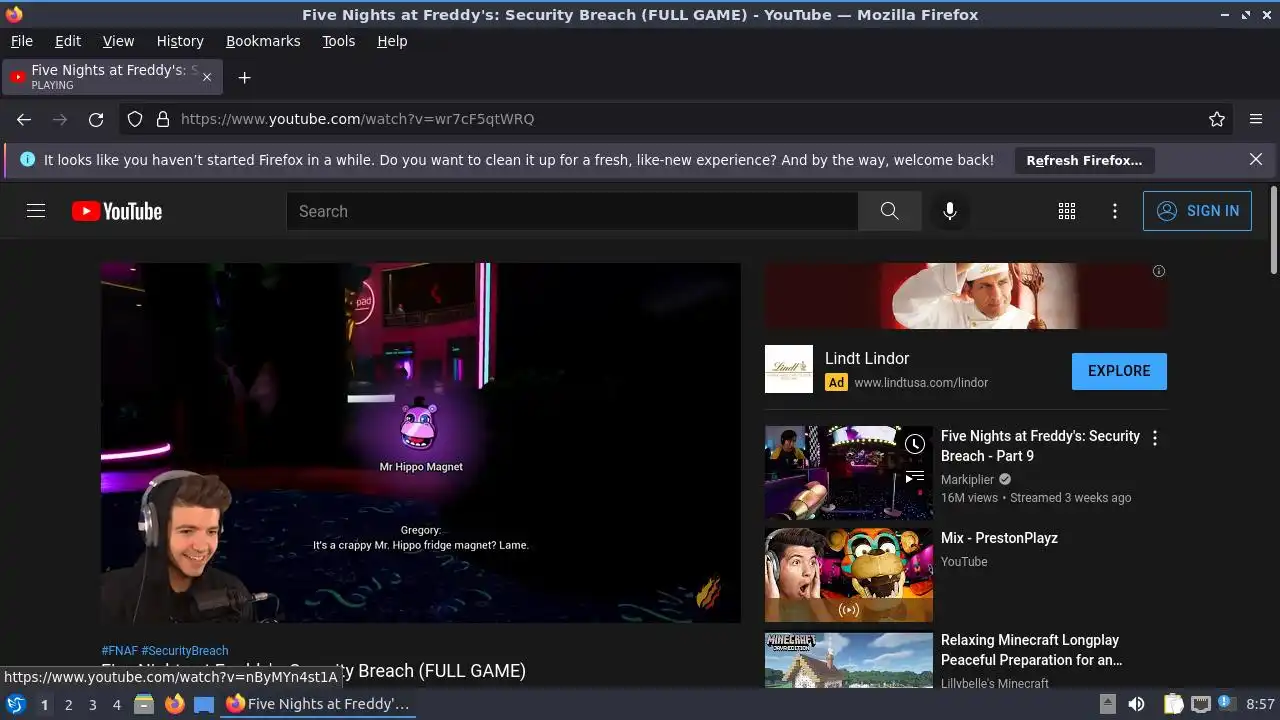Open the History menu

(180, 41)
